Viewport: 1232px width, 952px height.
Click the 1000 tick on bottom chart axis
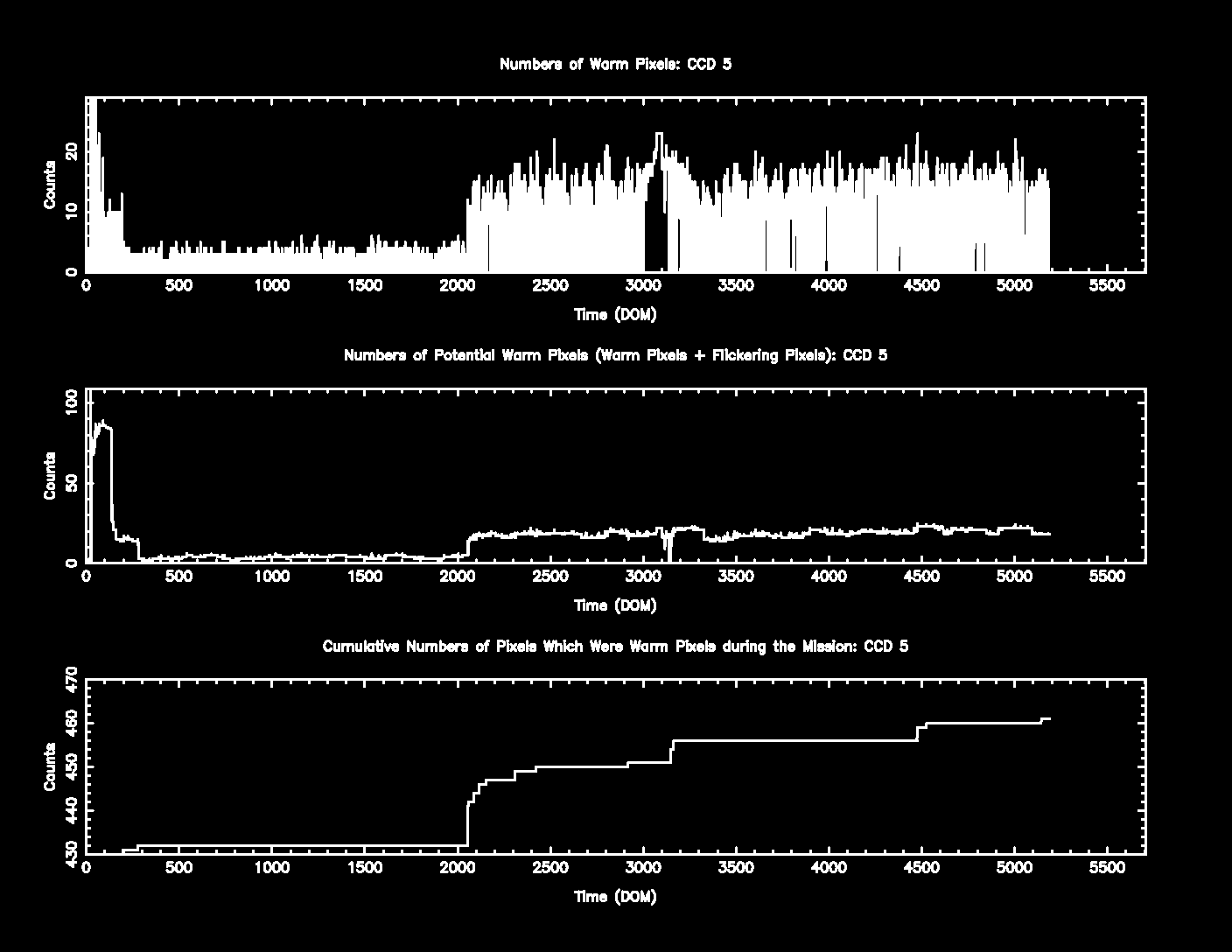coord(272,868)
